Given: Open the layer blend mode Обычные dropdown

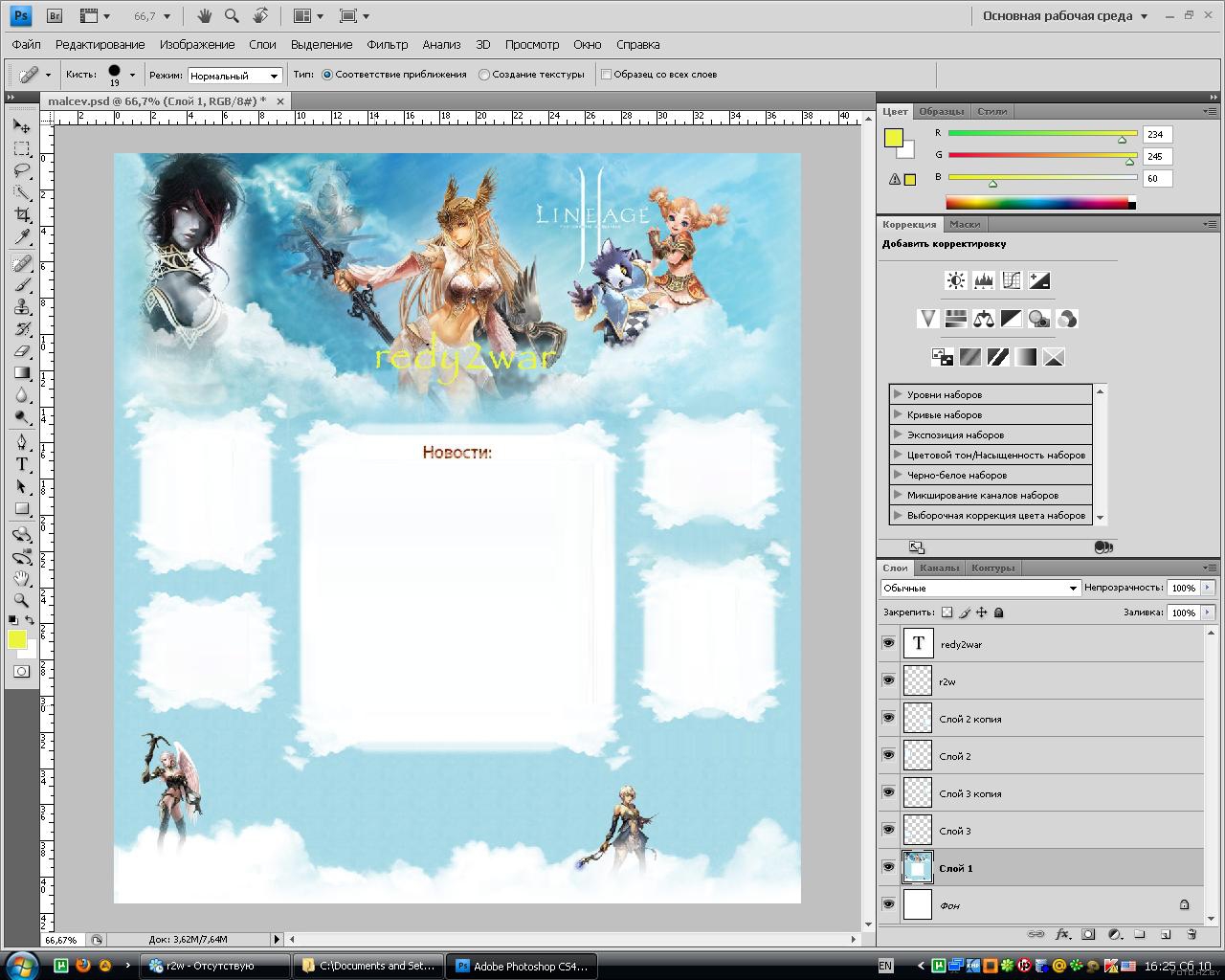Looking at the screenshot, I should (x=981, y=588).
